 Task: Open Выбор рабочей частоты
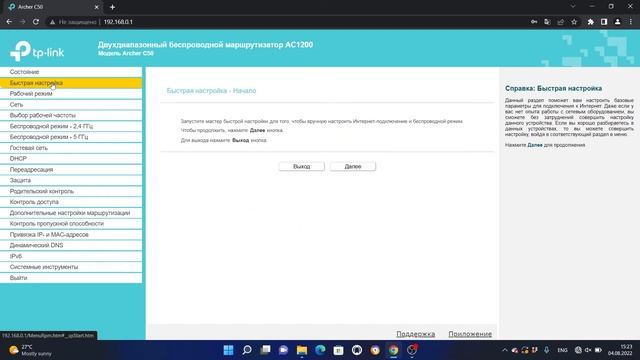tap(71, 115)
